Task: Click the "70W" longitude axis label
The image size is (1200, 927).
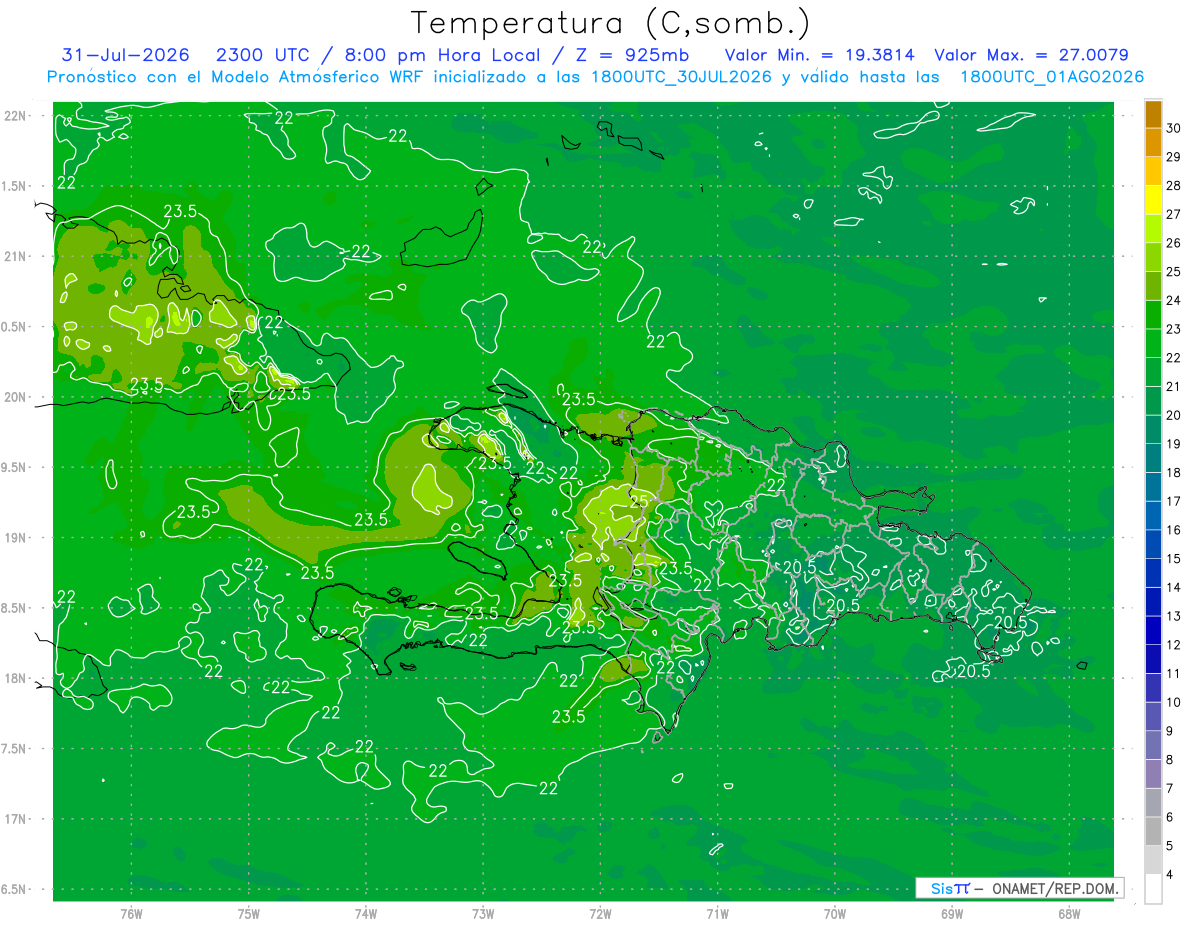Action: click(834, 915)
